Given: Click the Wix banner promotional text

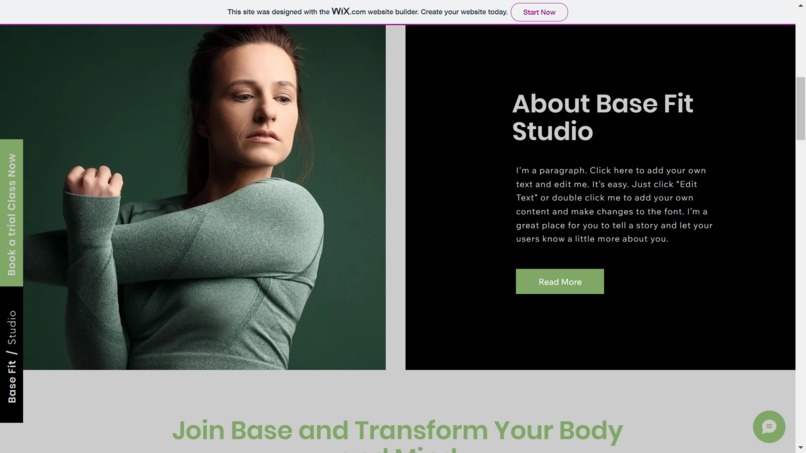Looking at the screenshot, I should (367, 12).
